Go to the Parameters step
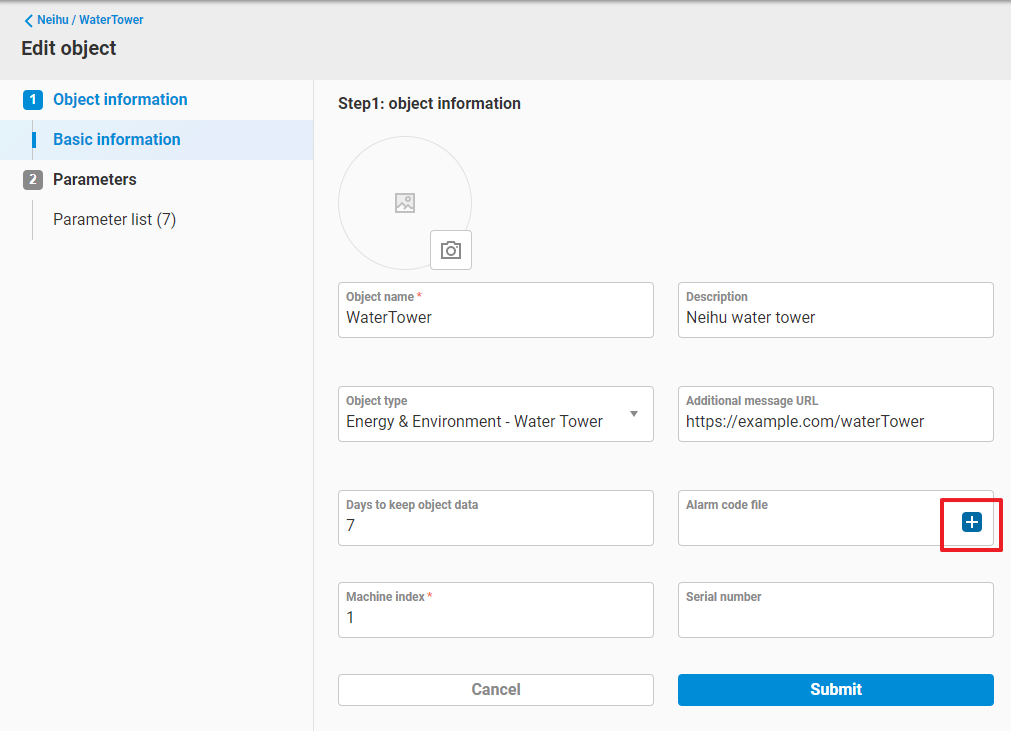 pyautogui.click(x=95, y=180)
